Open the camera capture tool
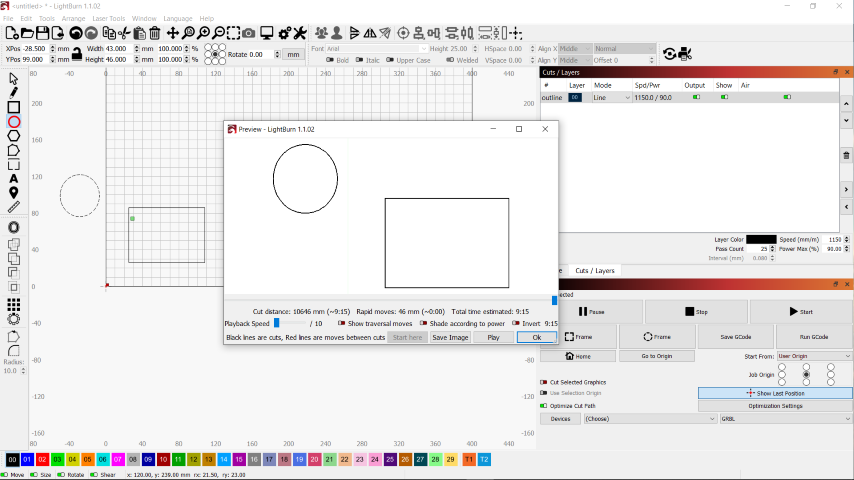The width and height of the screenshot is (854, 480). coord(250,34)
